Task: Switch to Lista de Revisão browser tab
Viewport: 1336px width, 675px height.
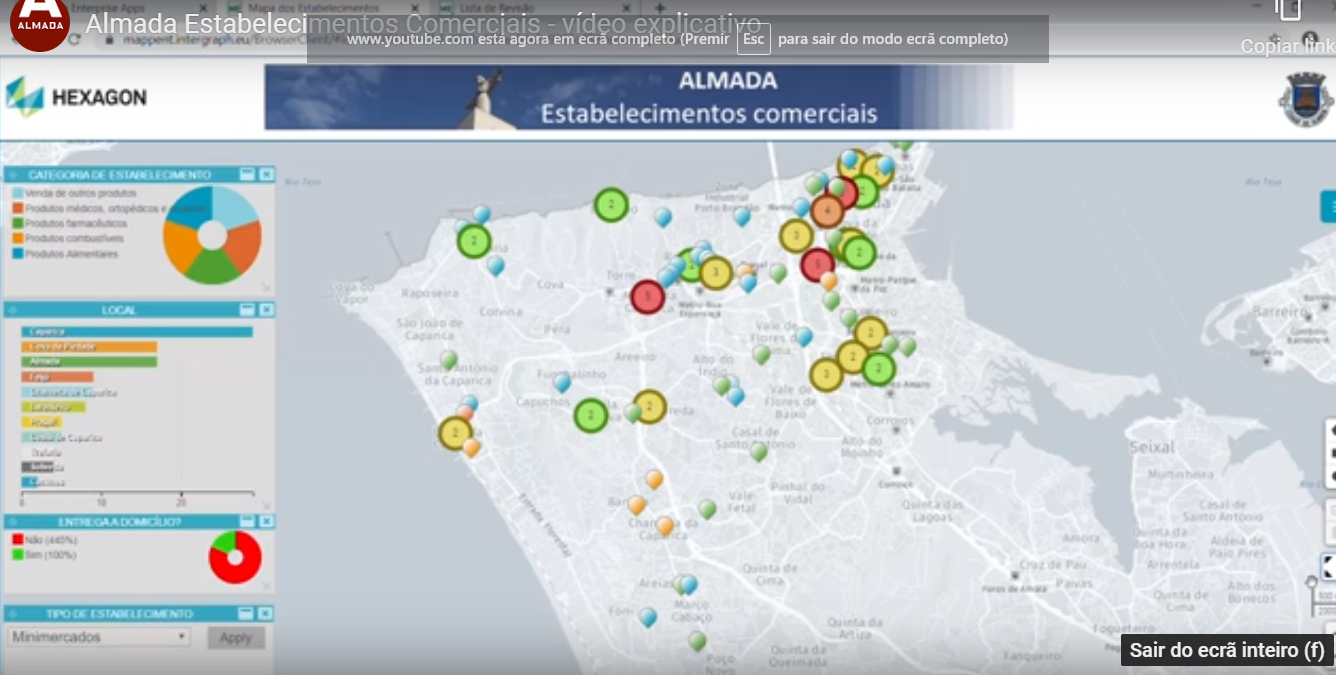Action: [492, 8]
